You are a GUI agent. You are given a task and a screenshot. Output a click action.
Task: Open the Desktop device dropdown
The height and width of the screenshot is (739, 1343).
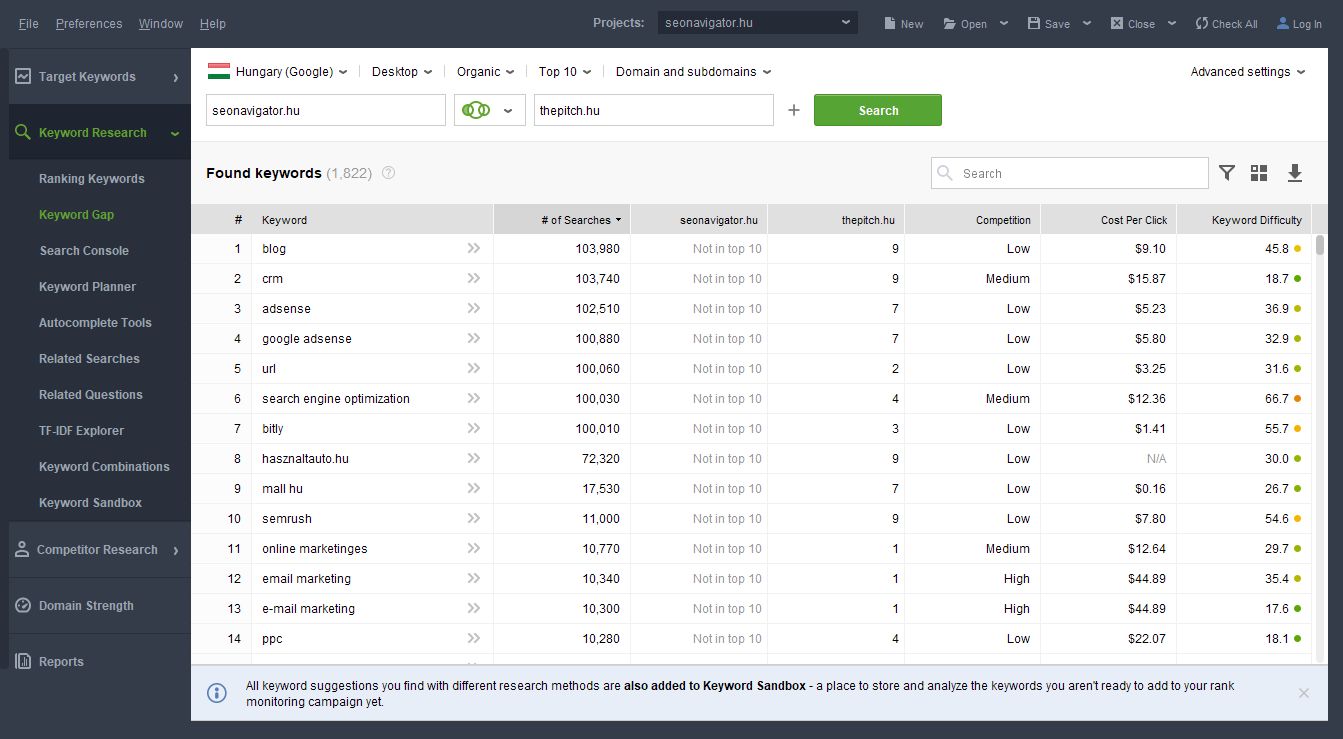click(402, 71)
